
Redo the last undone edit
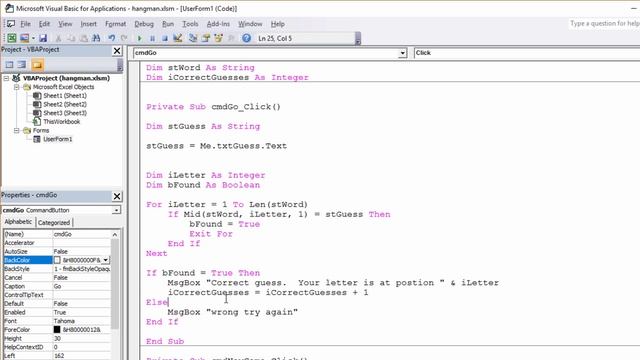124,38
